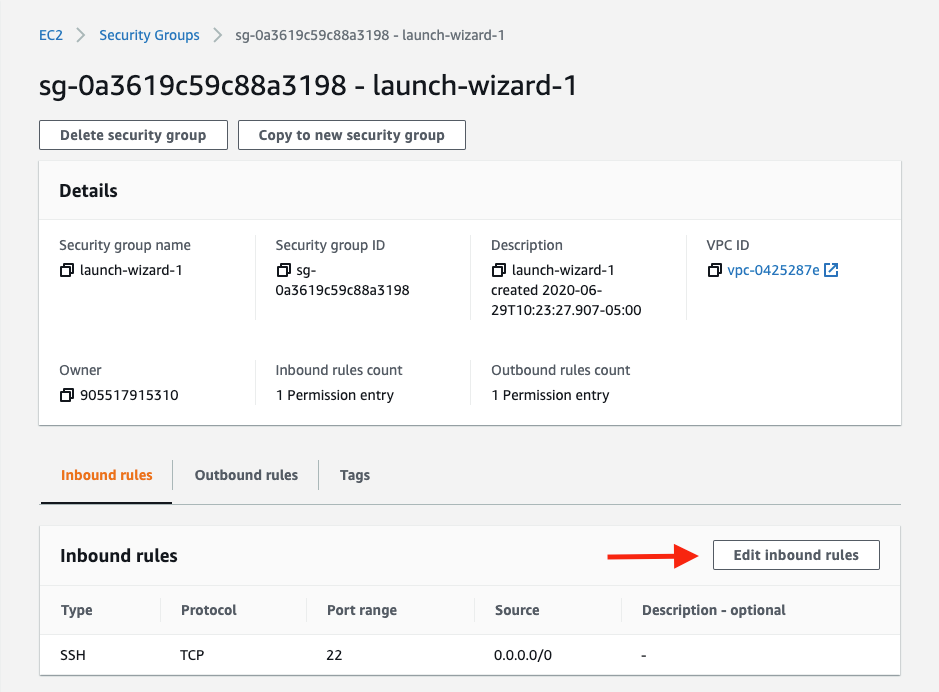Select the Inbound rules tab
939x692 pixels.
(x=107, y=475)
